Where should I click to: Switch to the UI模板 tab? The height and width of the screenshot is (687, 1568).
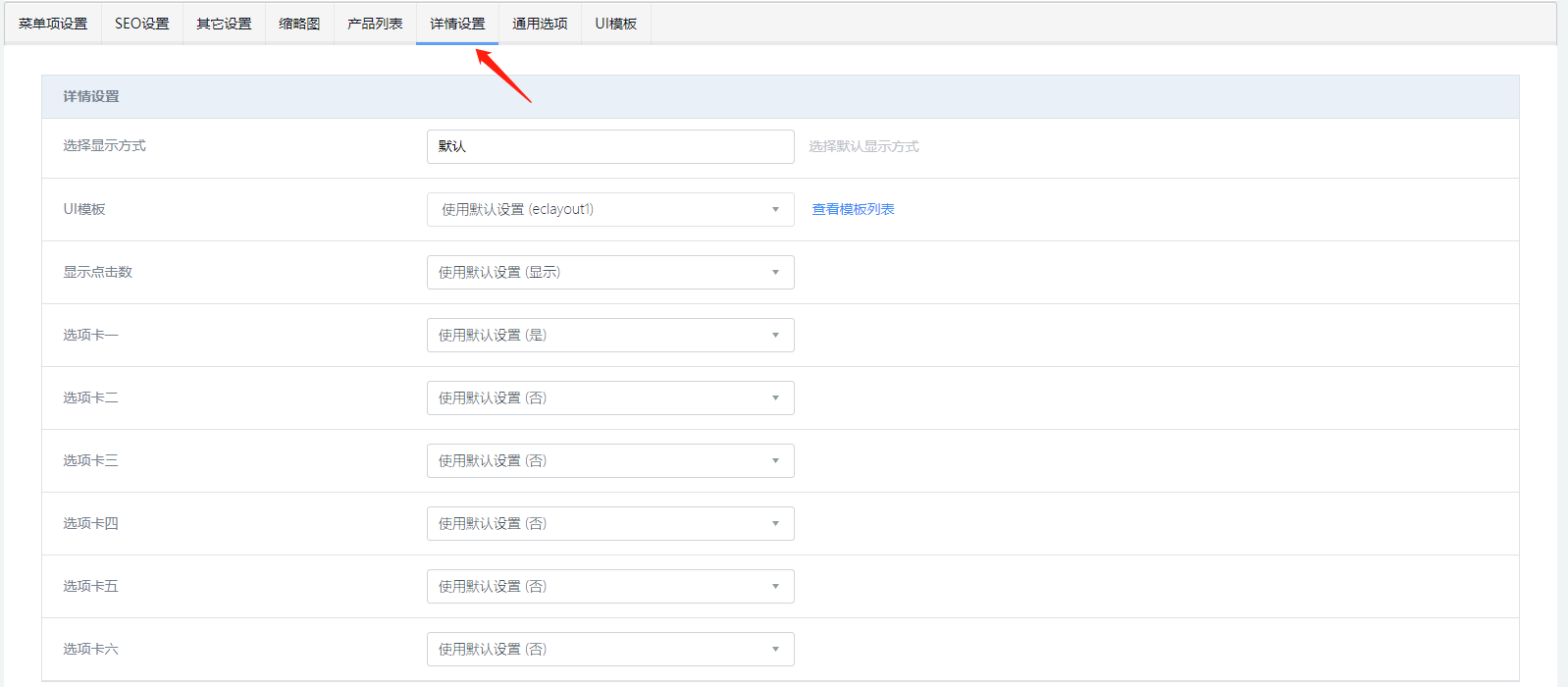tap(616, 24)
